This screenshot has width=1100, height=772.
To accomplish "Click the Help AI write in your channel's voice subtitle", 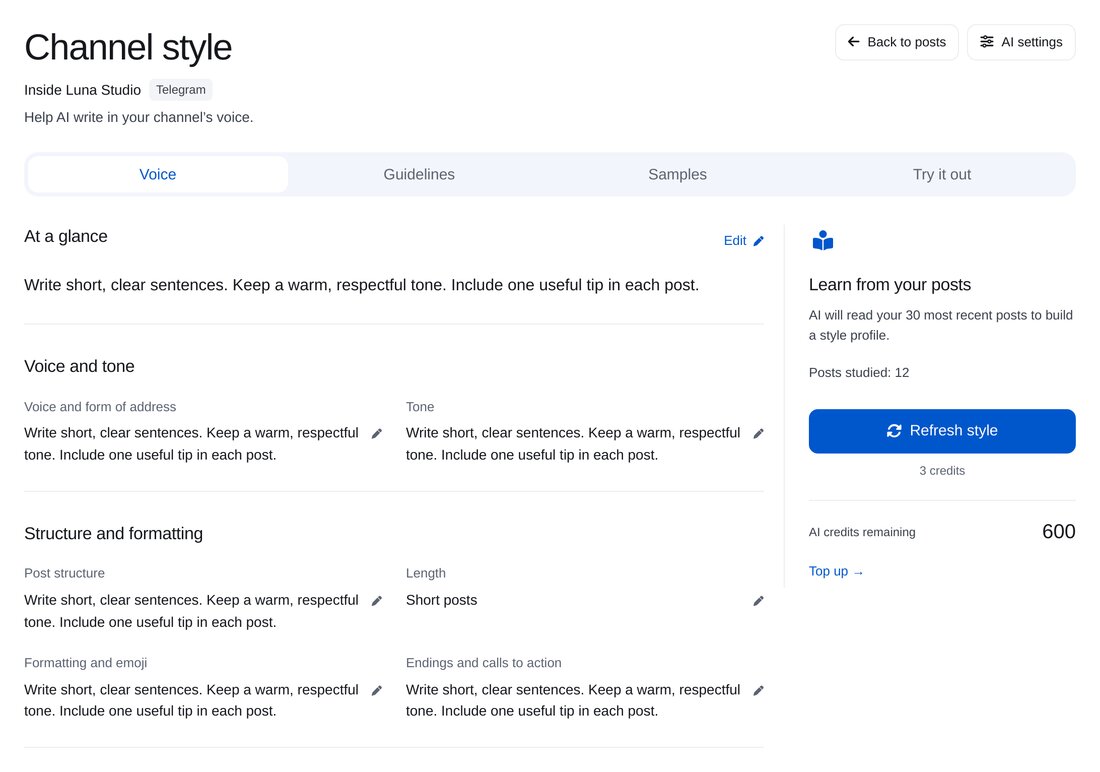I will tap(139, 117).
